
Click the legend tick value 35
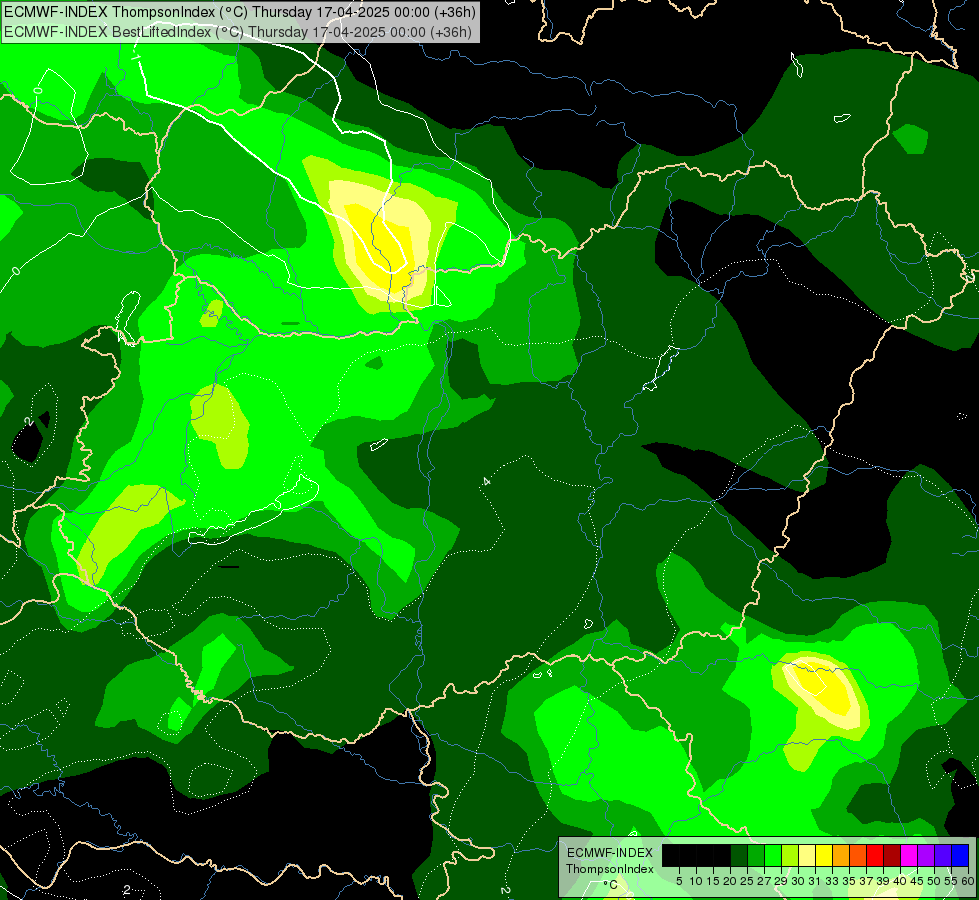(x=850, y=881)
